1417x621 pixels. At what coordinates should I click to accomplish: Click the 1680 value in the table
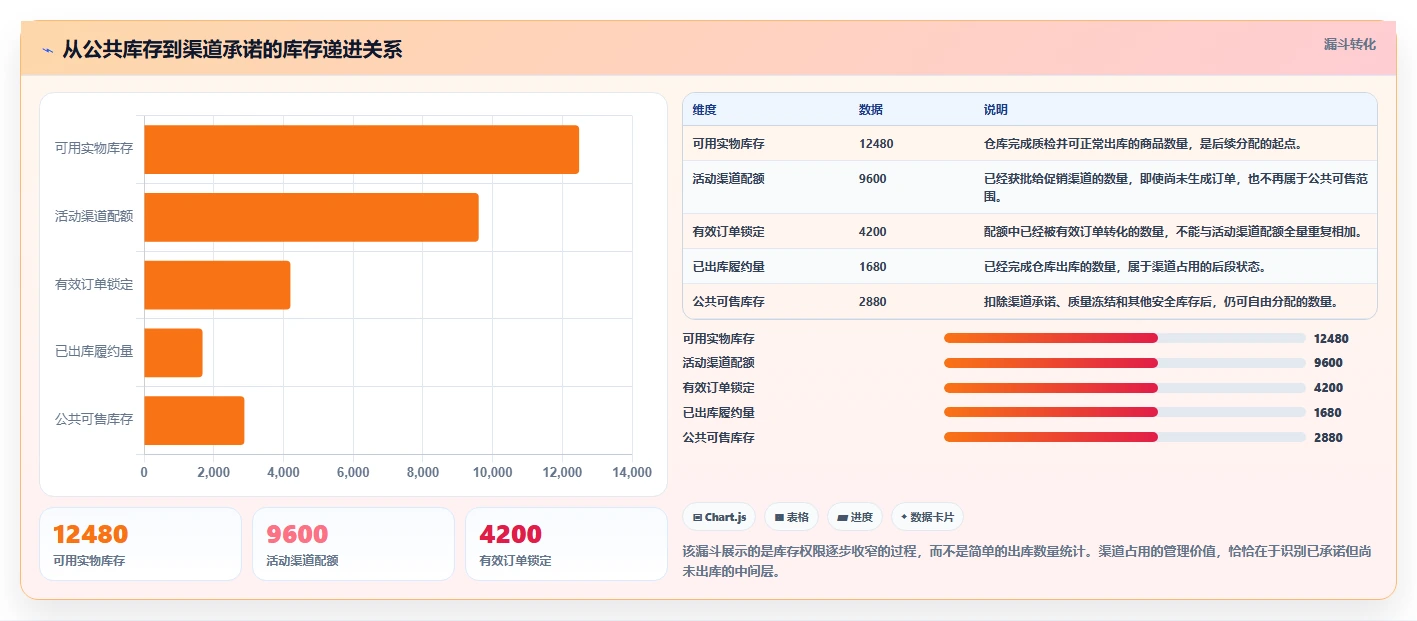click(x=872, y=267)
